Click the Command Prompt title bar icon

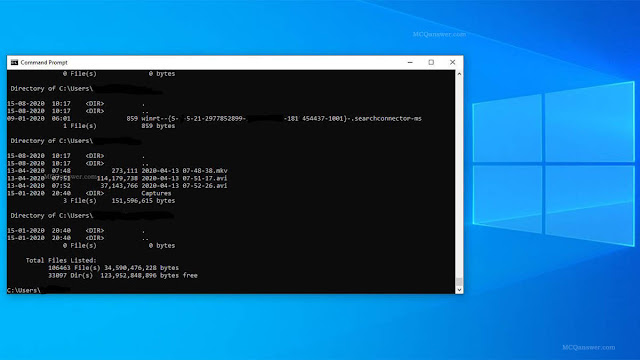click(x=14, y=62)
